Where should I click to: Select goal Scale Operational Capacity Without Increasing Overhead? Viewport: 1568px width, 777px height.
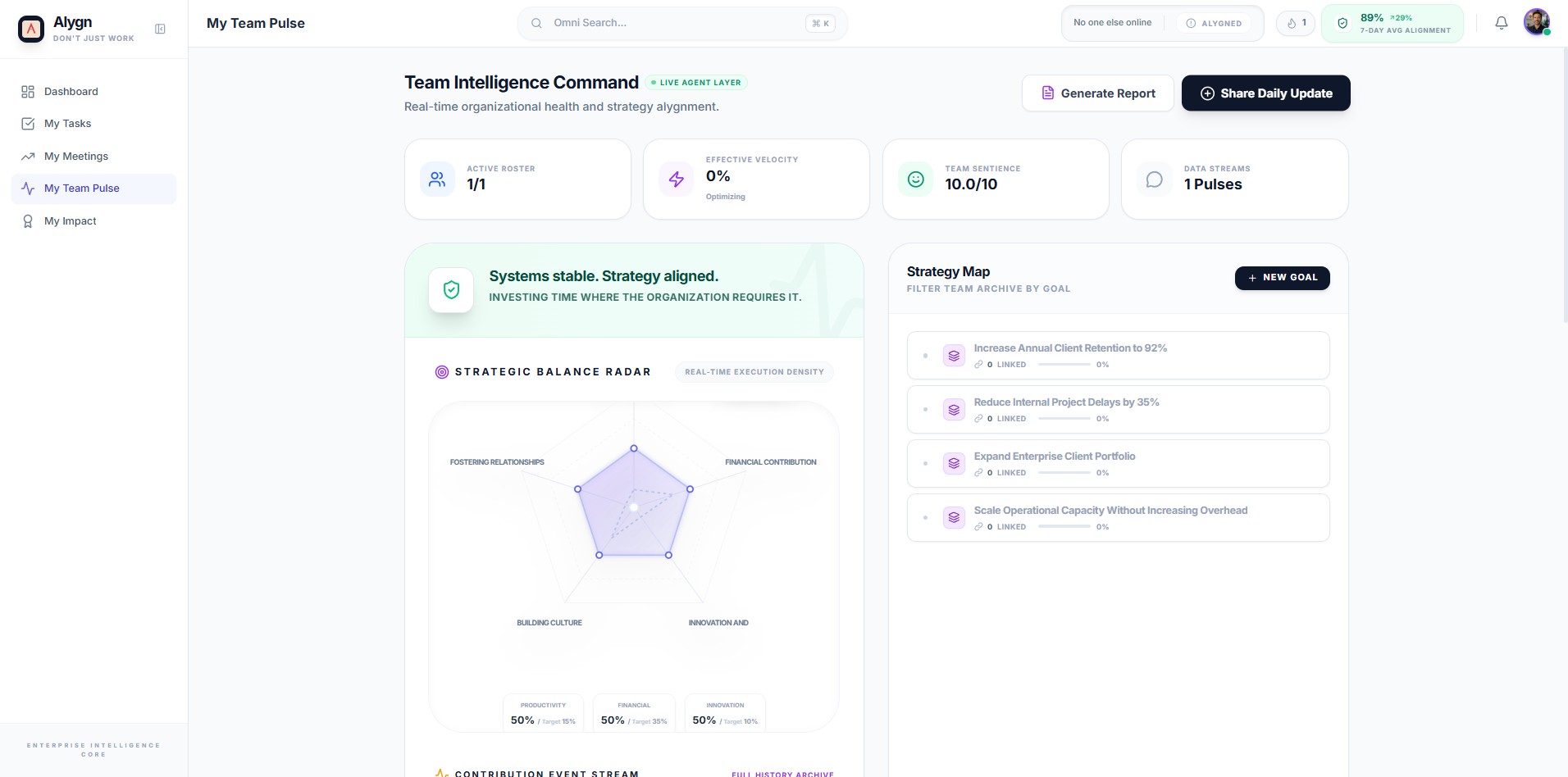click(x=1119, y=517)
